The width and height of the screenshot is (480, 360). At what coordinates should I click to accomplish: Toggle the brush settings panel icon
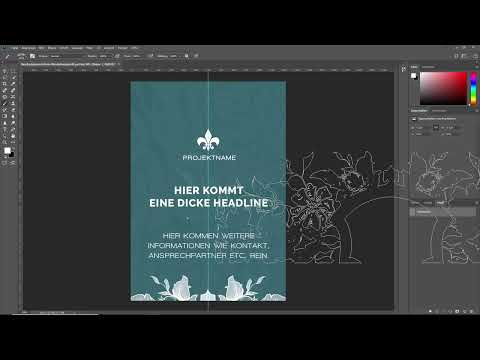tap(32, 56)
